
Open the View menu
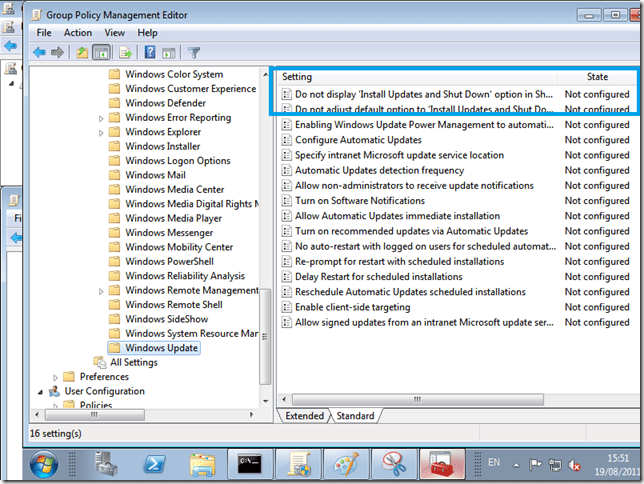coord(115,33)
